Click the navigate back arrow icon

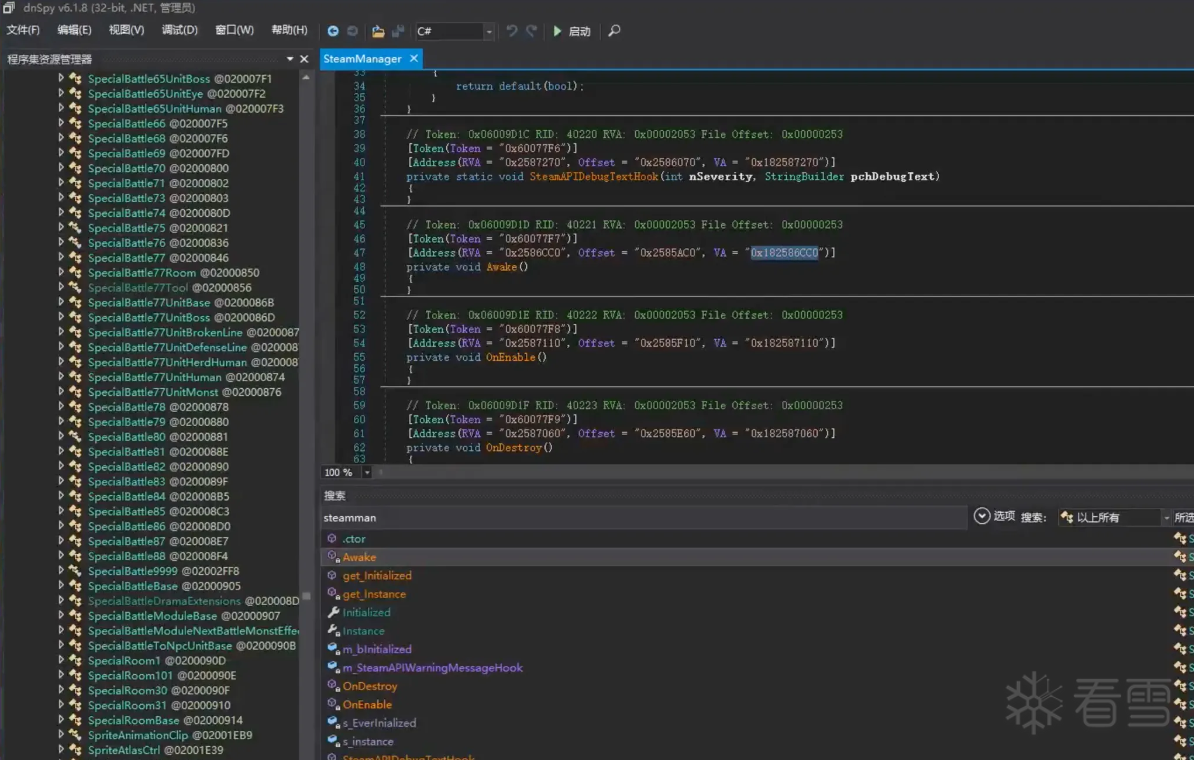pyautogui.click(x=333, y=31)
